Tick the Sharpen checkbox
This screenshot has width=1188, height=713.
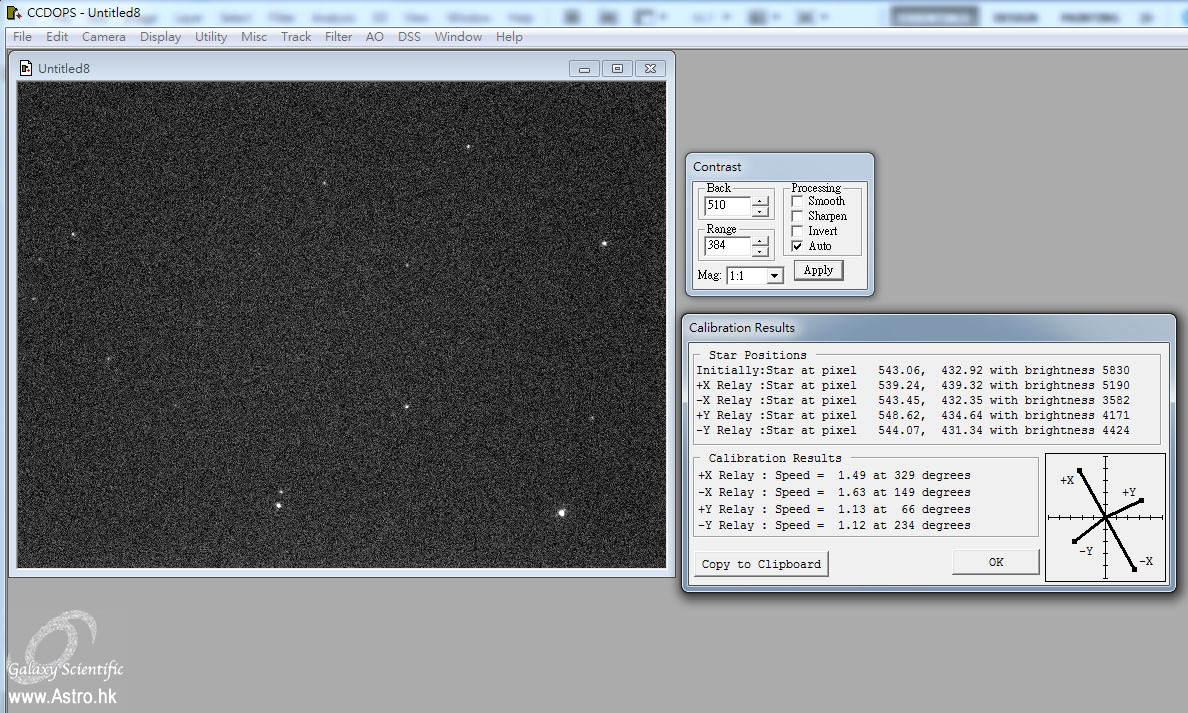click(797, 216)
